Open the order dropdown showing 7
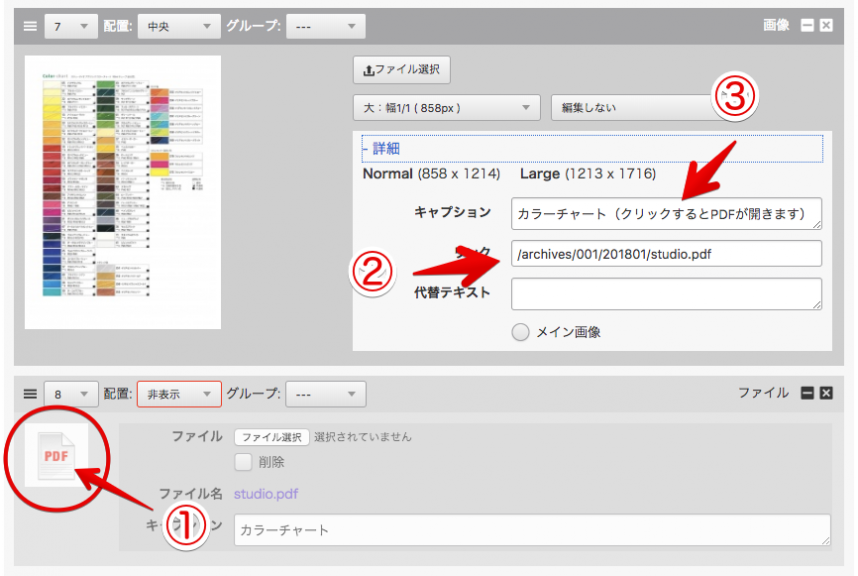Viewport: 858px width, 576px height. (x=70, y=25)
